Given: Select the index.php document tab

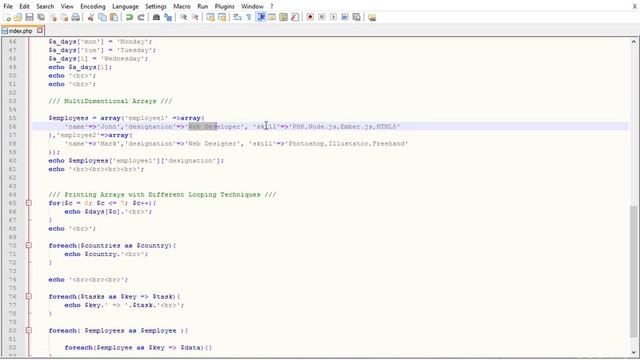Looking at the screenshot, I should tap(20, 31).
